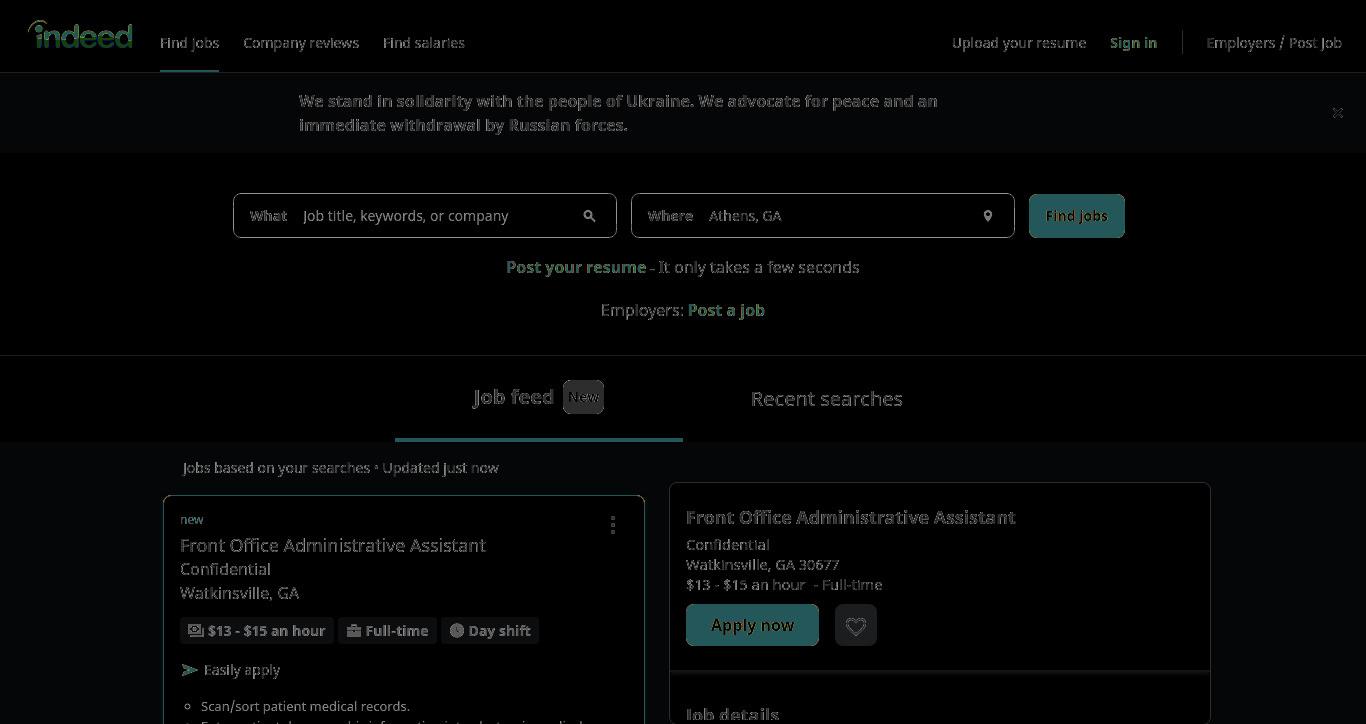Image resolution: width=1366 pixels, height=724 pixels.
Task: Save job with the heart icon
Action: coord(855,625)
